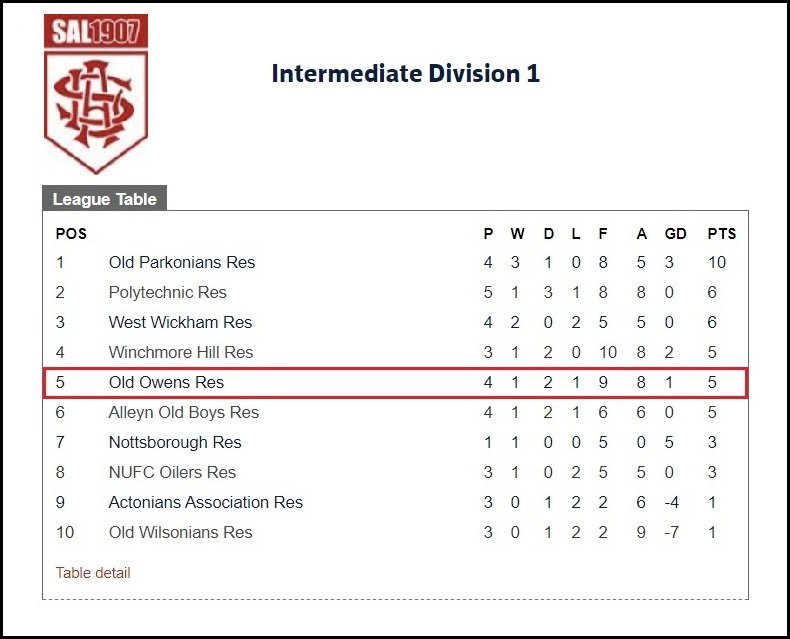Image resolution: width=790 pixels, height=639 pixels.
Task: Click the GD column header
Action: coord(676,233)
